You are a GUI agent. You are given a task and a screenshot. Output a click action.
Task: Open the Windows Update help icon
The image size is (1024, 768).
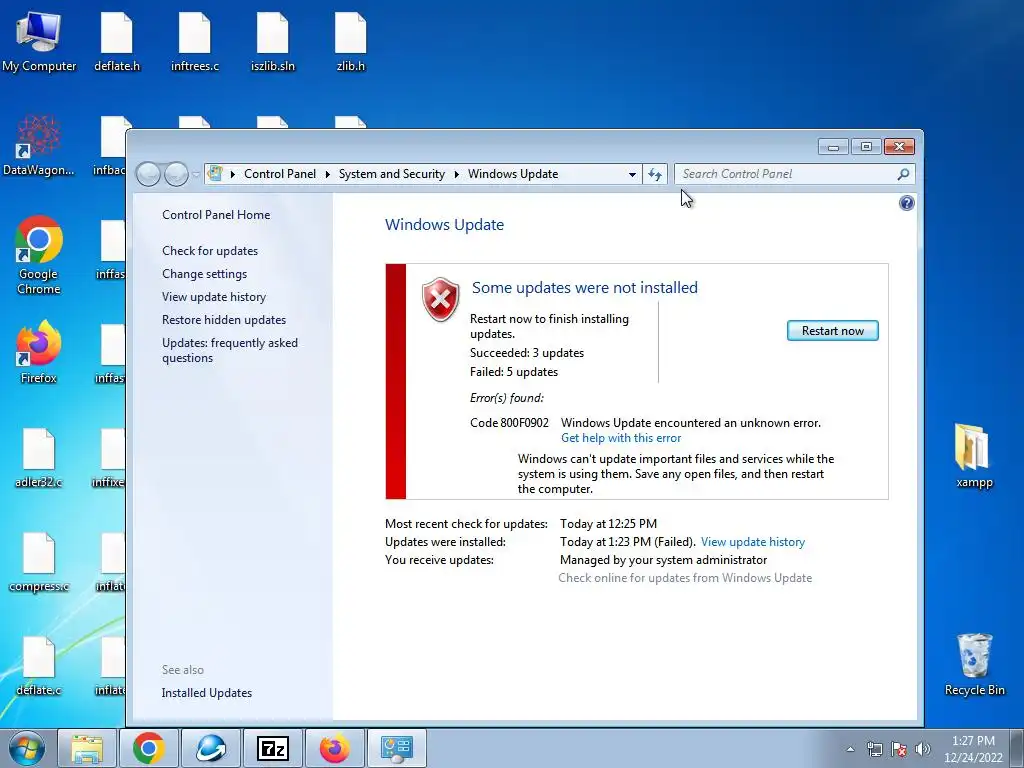[906, 203]
